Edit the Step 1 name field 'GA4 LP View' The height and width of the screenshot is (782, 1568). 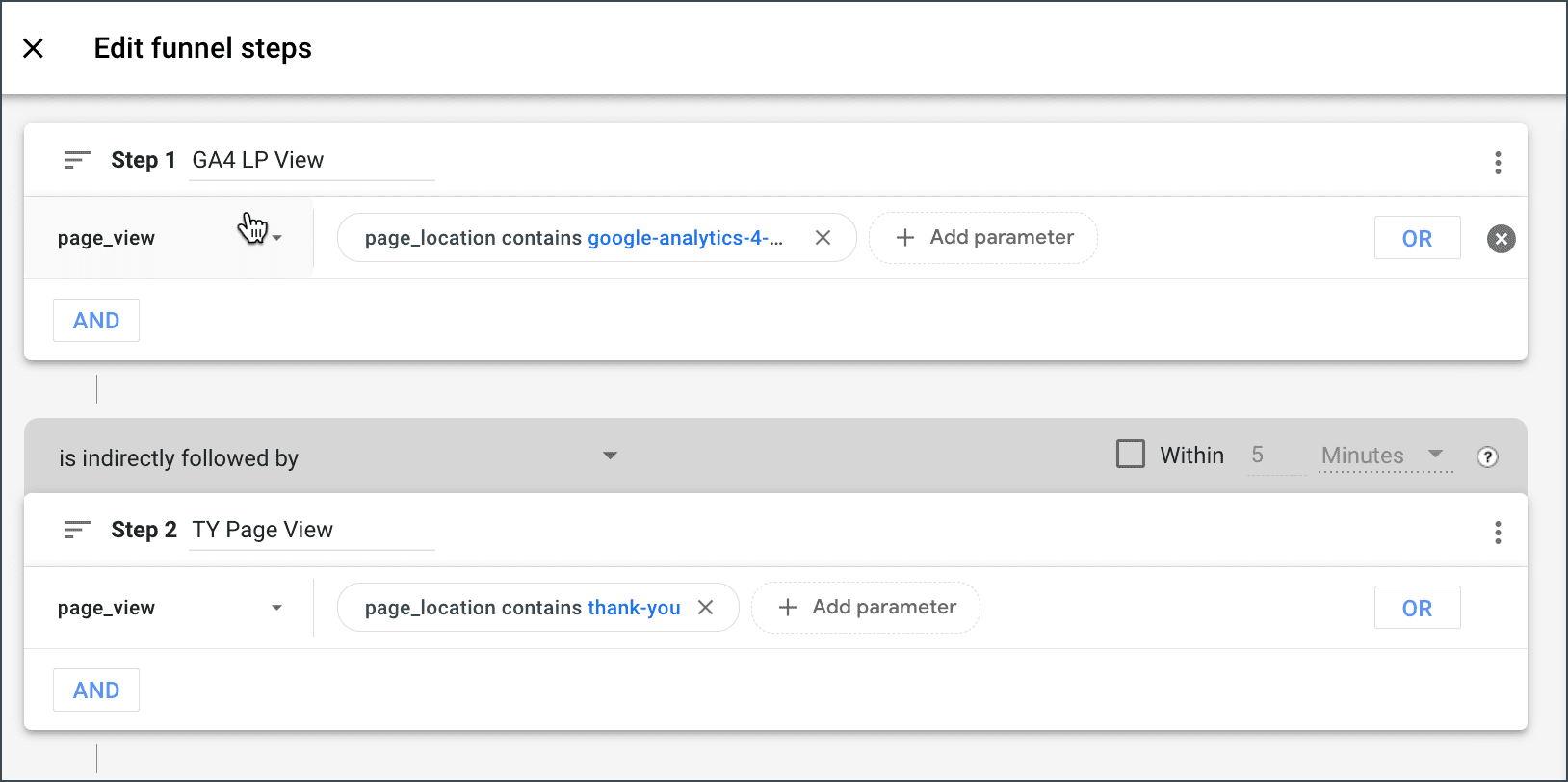coord(310,160)
